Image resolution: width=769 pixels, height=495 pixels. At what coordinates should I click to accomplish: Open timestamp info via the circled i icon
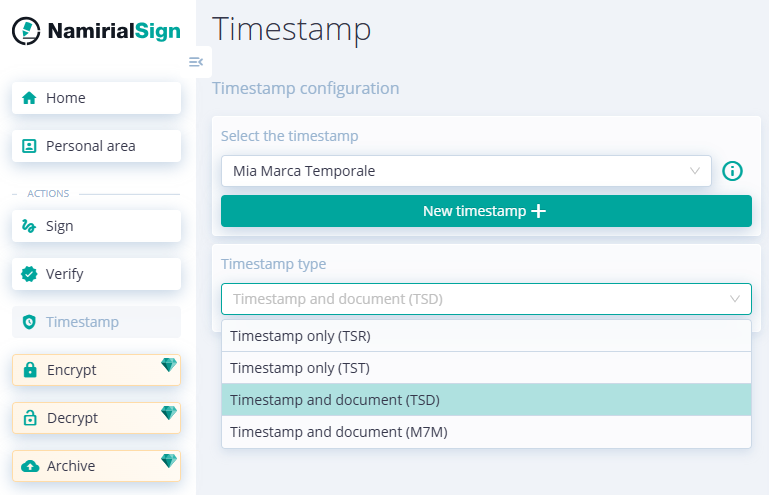(732, 171)
